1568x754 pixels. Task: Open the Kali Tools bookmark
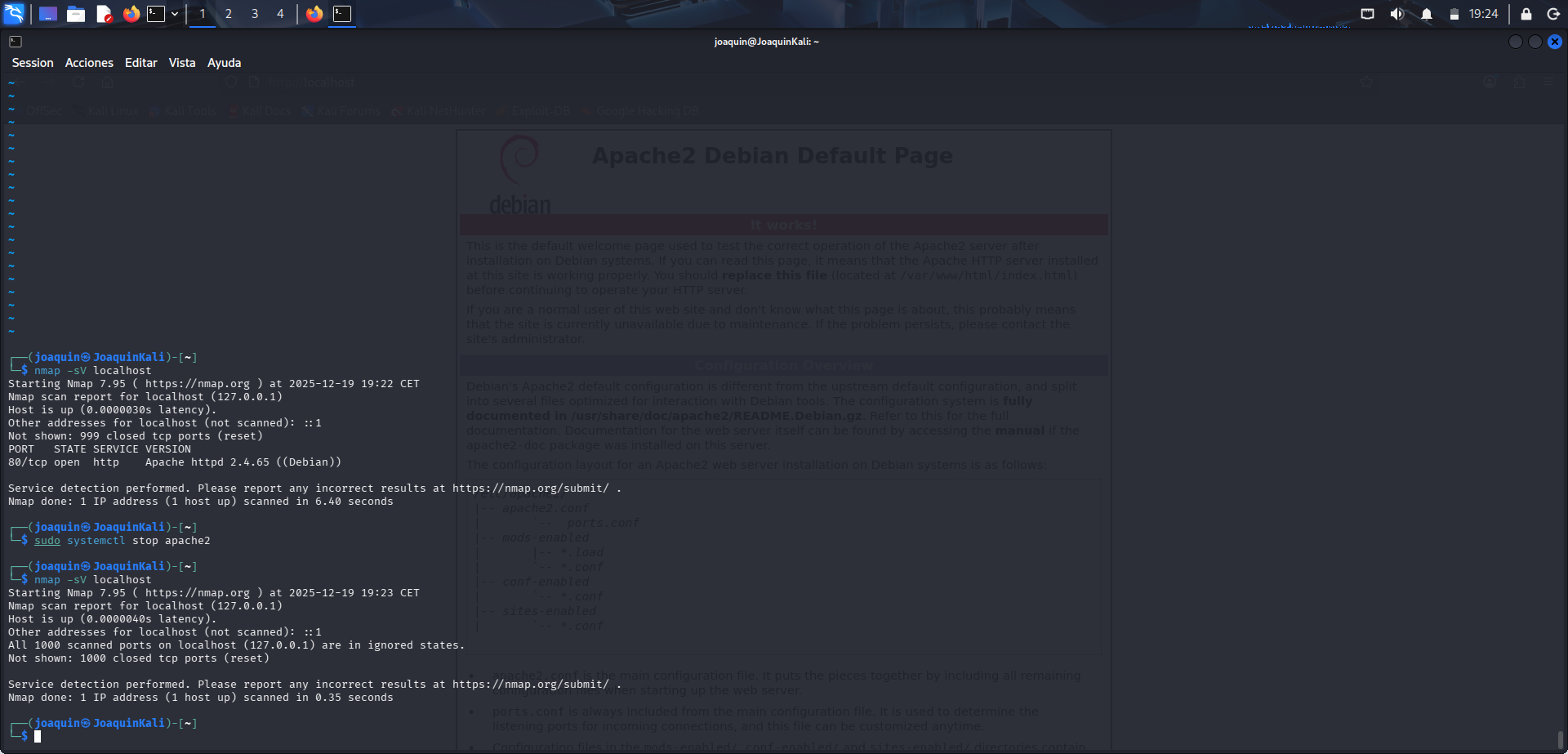coord(182,110)
